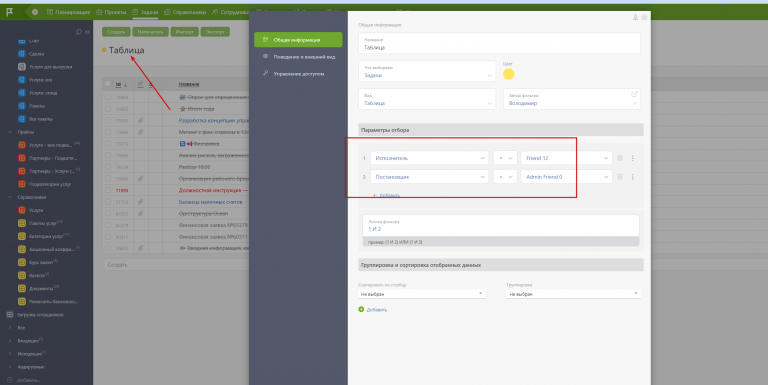Click the Напечатать button

(x=150, y=32)
